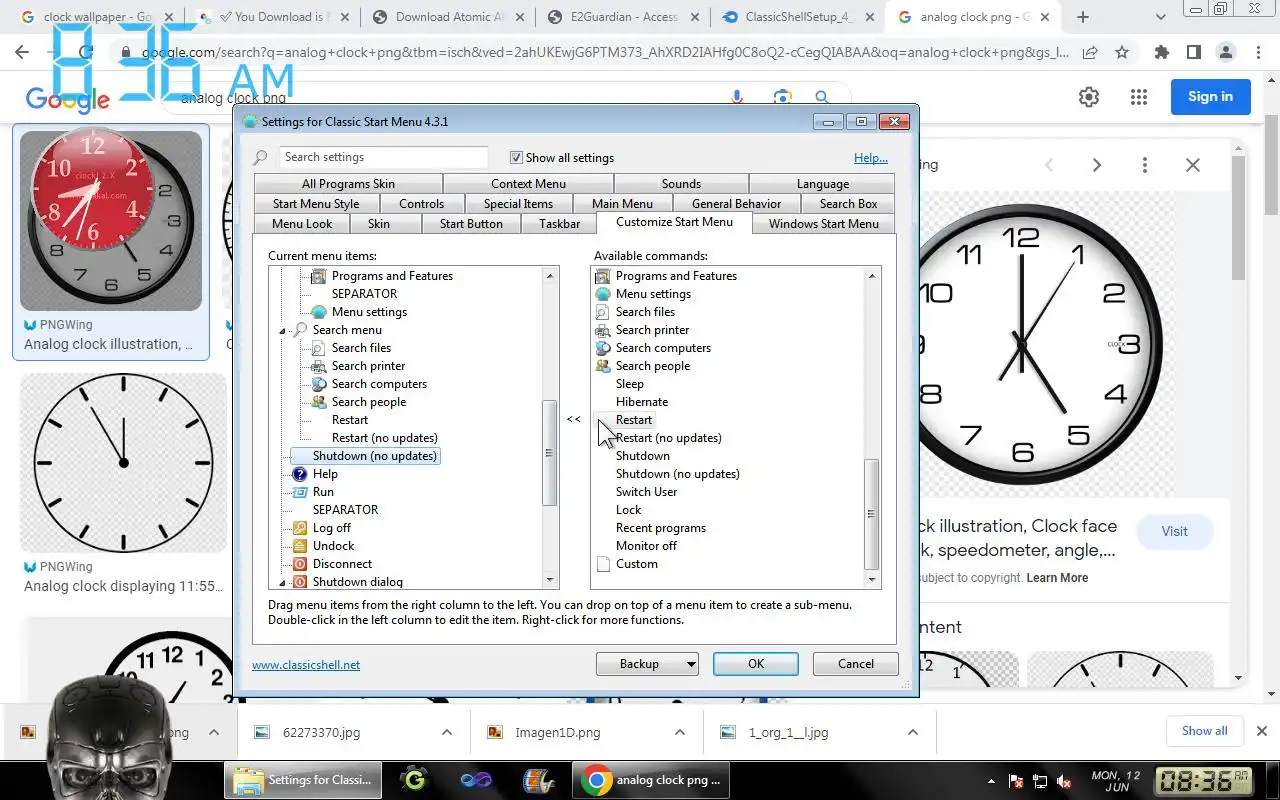The image size is (1280, 800).
Task: Select Switch User in Available commands
Action: click(x=646, y=492)
